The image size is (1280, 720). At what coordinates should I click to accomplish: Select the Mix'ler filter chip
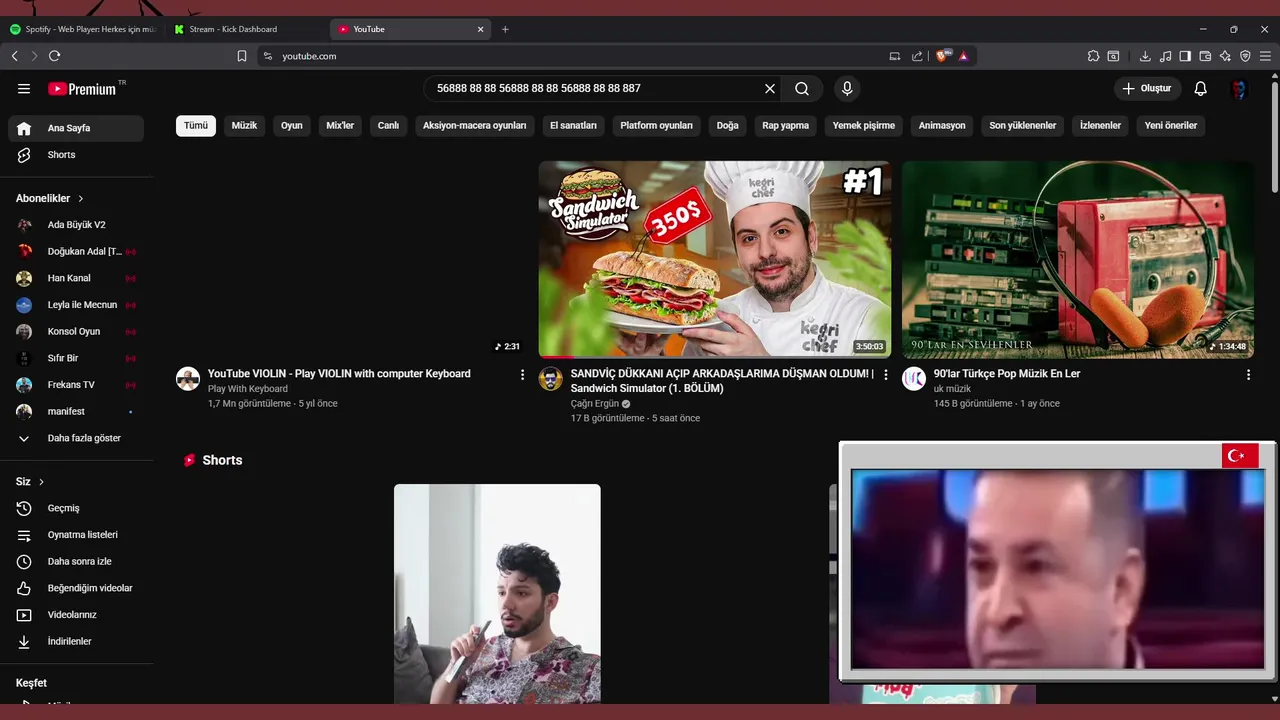[340, 126]
